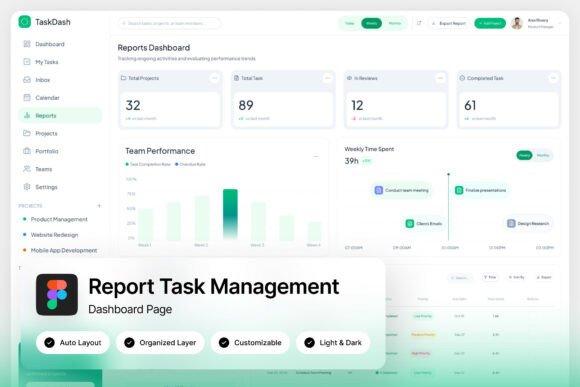Click the Inbox tray icon in sidebar
The width and height of the screenshot is (580, 387).
click(x=27, y=80)
